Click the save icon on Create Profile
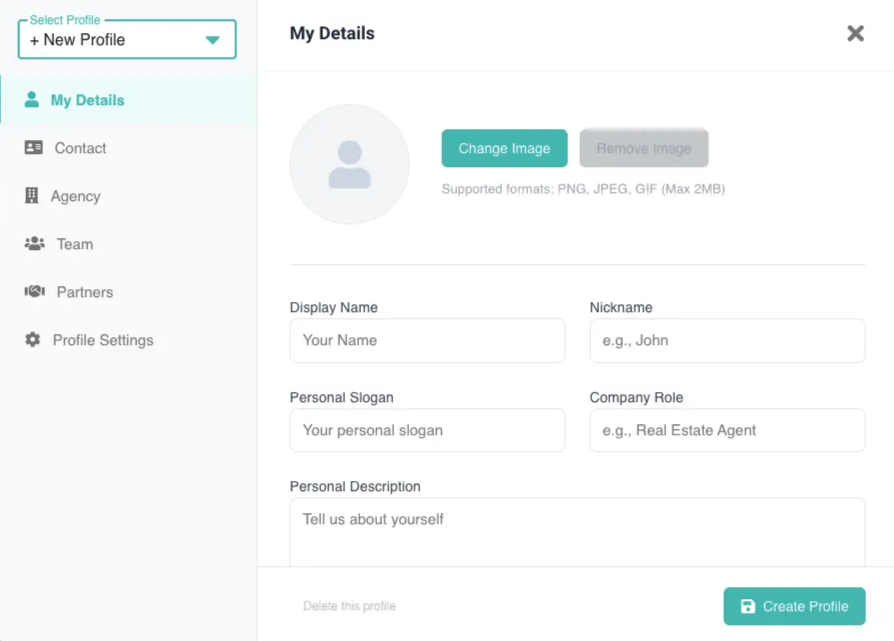Image resolution: width=894 pixels, height=641 pixels. click(x=748, y=606)
